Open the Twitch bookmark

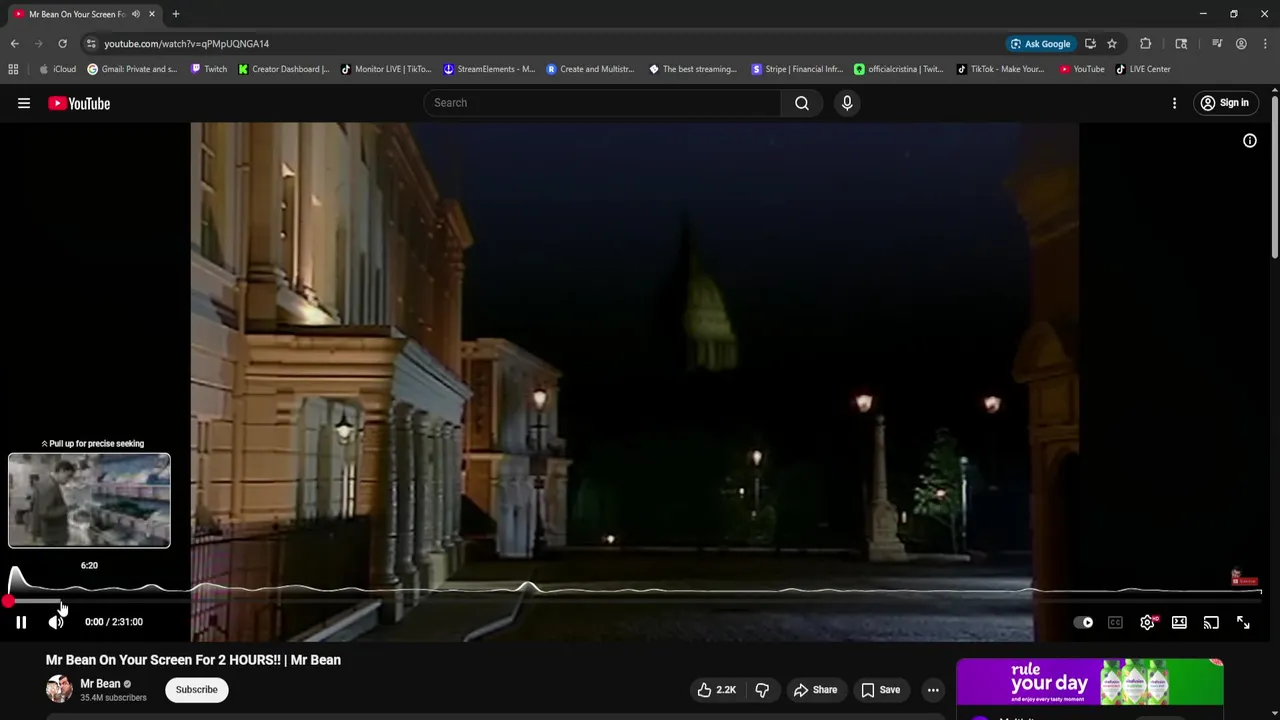209,69
